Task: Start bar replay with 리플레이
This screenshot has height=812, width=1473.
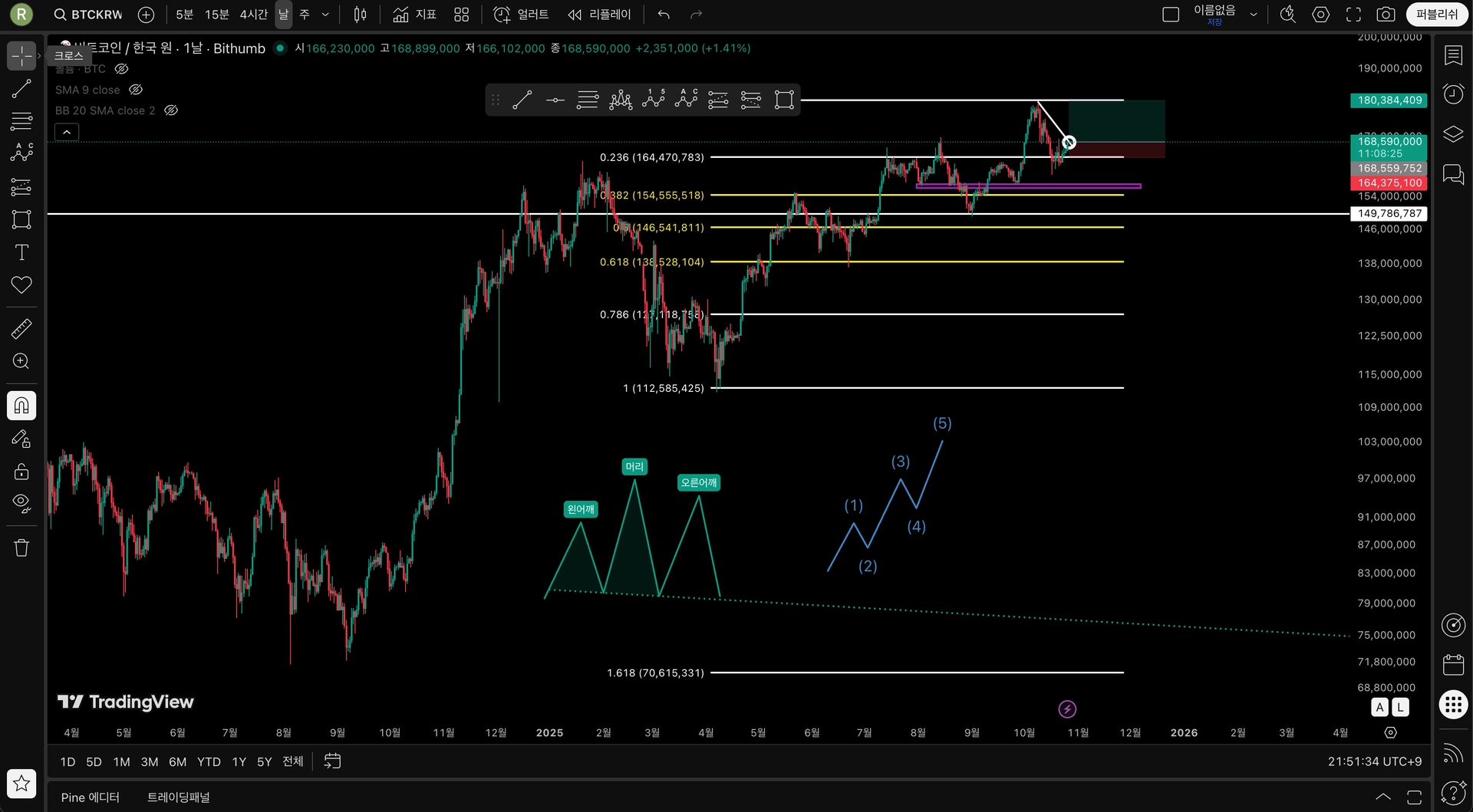Action: tap(599, 15)
